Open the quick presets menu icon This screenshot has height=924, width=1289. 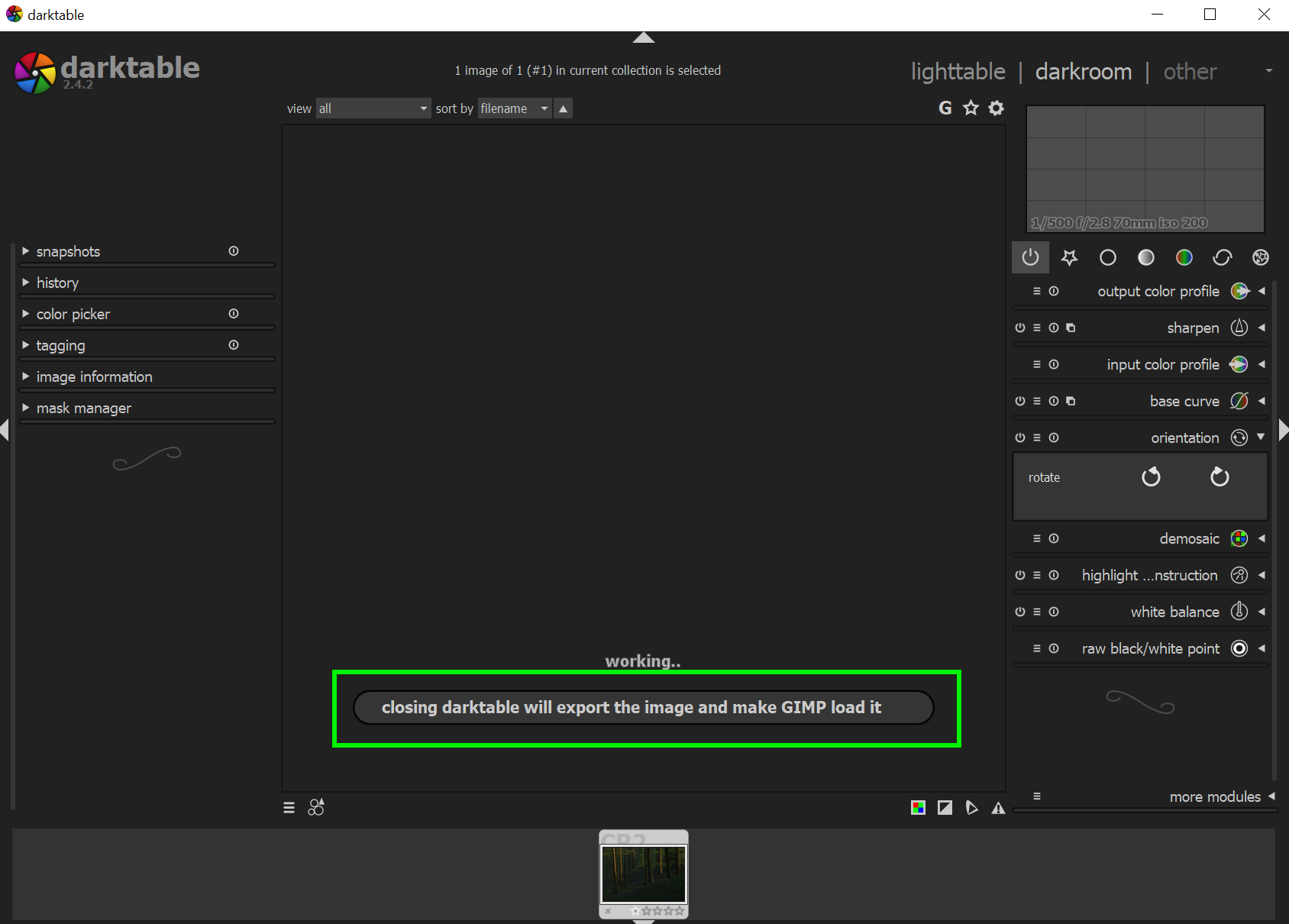(289, 807)
